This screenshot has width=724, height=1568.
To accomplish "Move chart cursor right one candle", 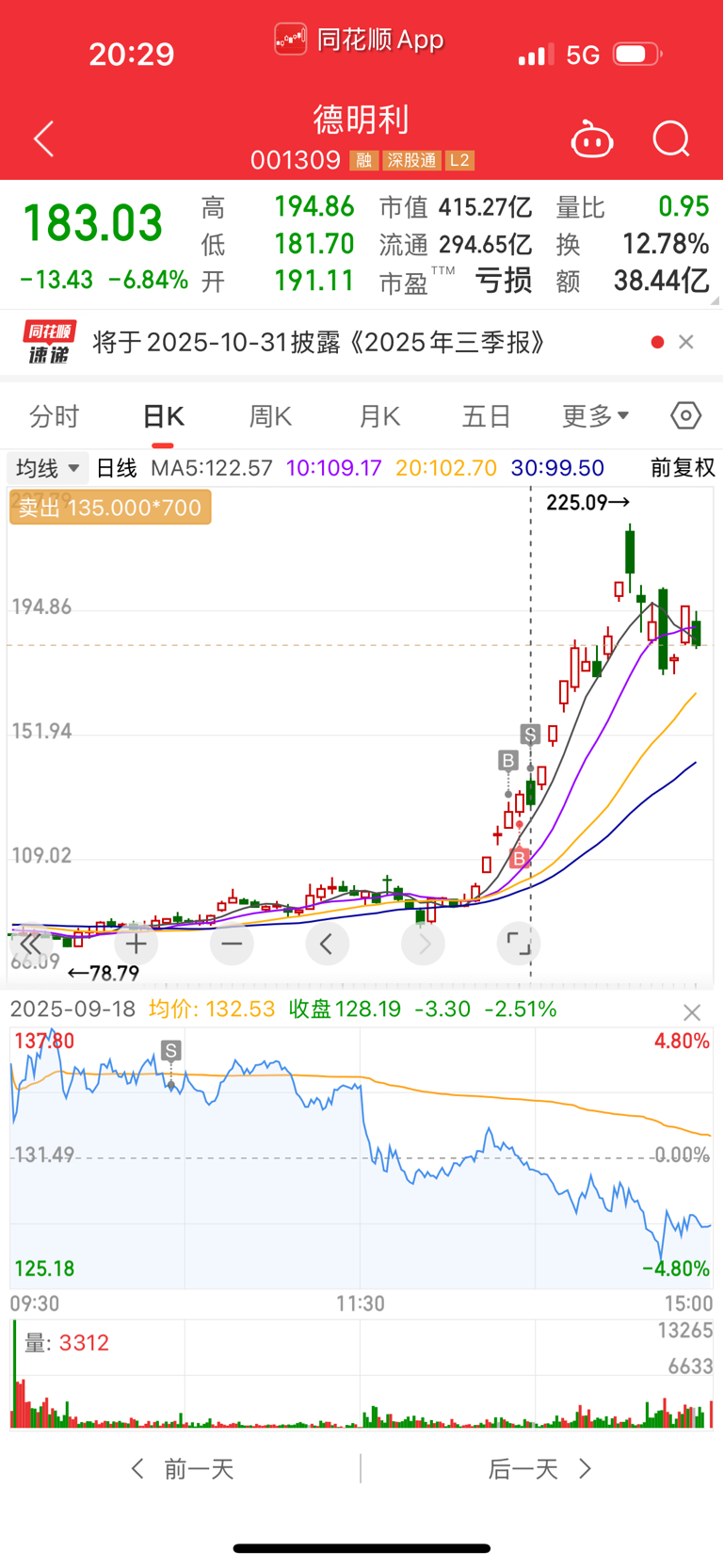I will [x=423, y=944].
